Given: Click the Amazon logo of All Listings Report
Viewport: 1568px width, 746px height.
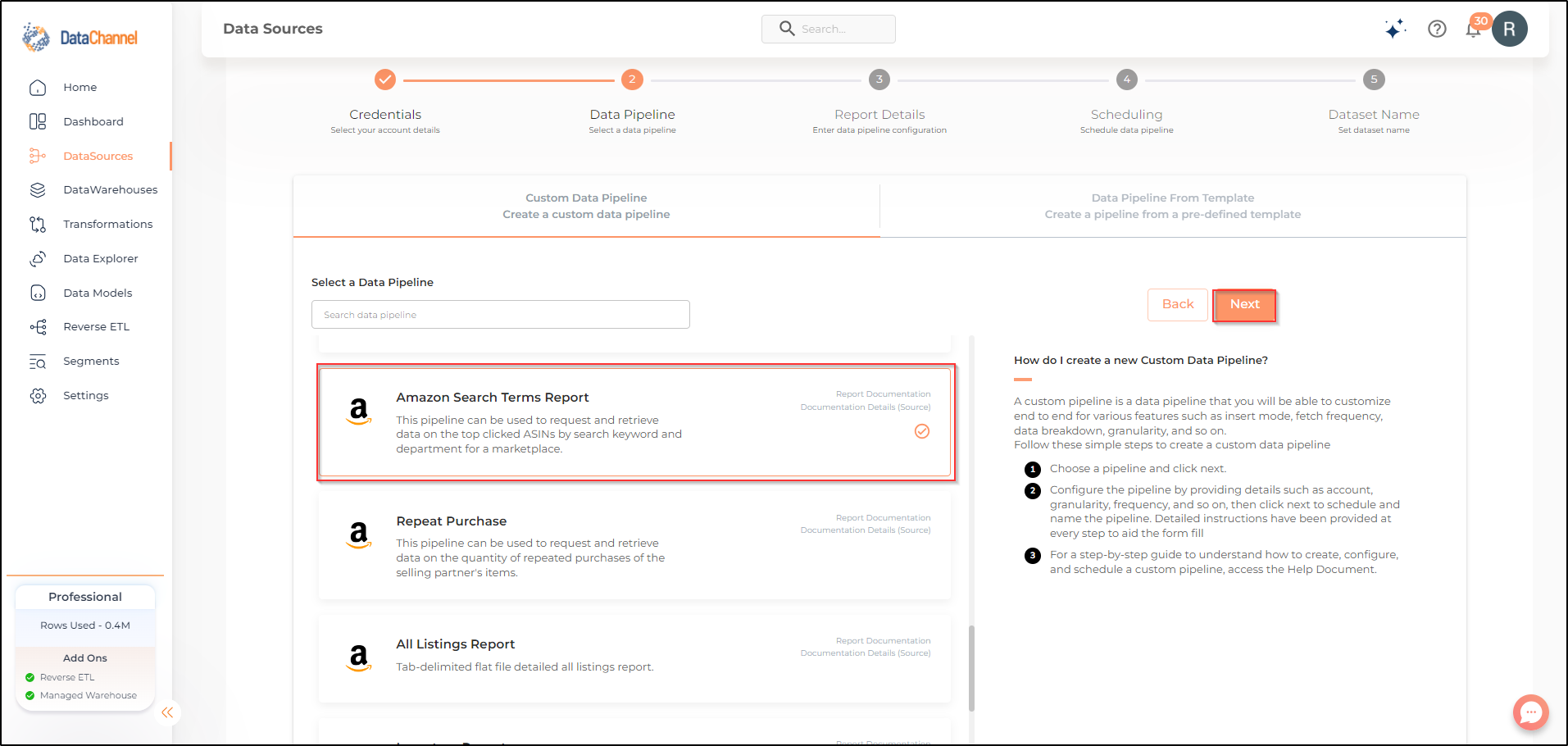Looking at the screenshot, I should point(359,657).
